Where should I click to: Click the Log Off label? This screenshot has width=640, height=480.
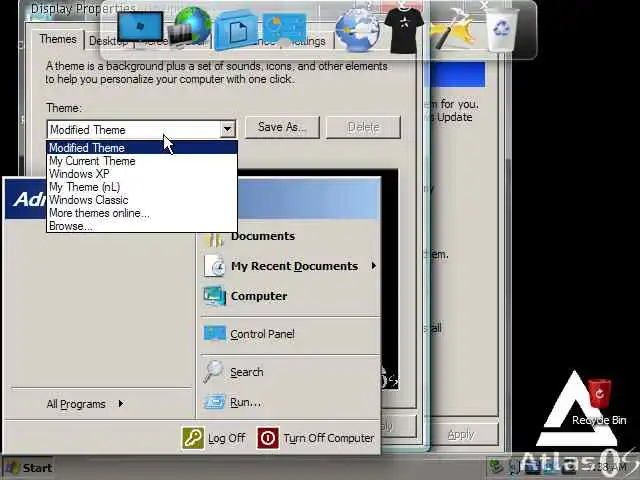227,438
